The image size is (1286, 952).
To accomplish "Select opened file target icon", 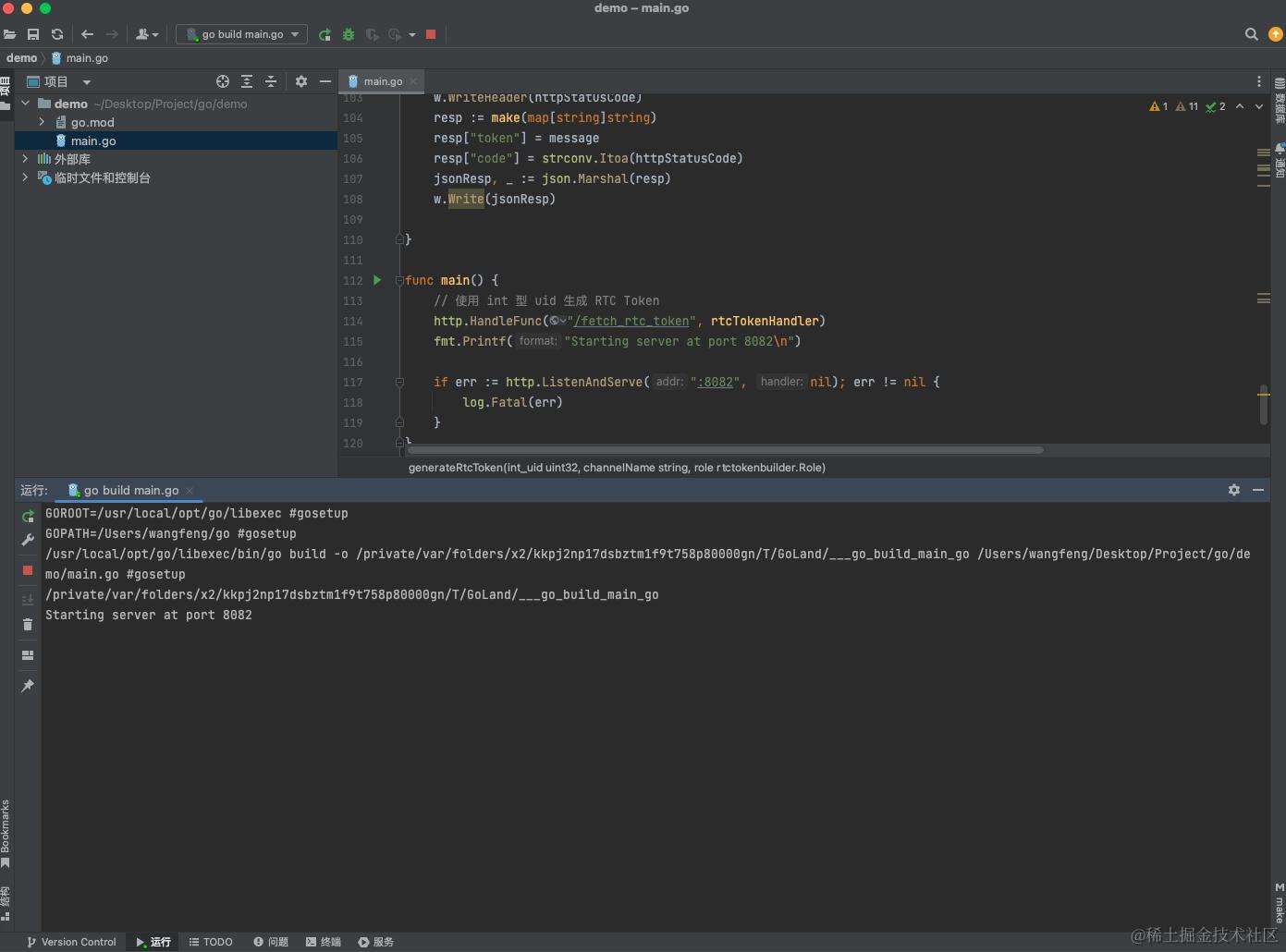I will coord(222,81).
